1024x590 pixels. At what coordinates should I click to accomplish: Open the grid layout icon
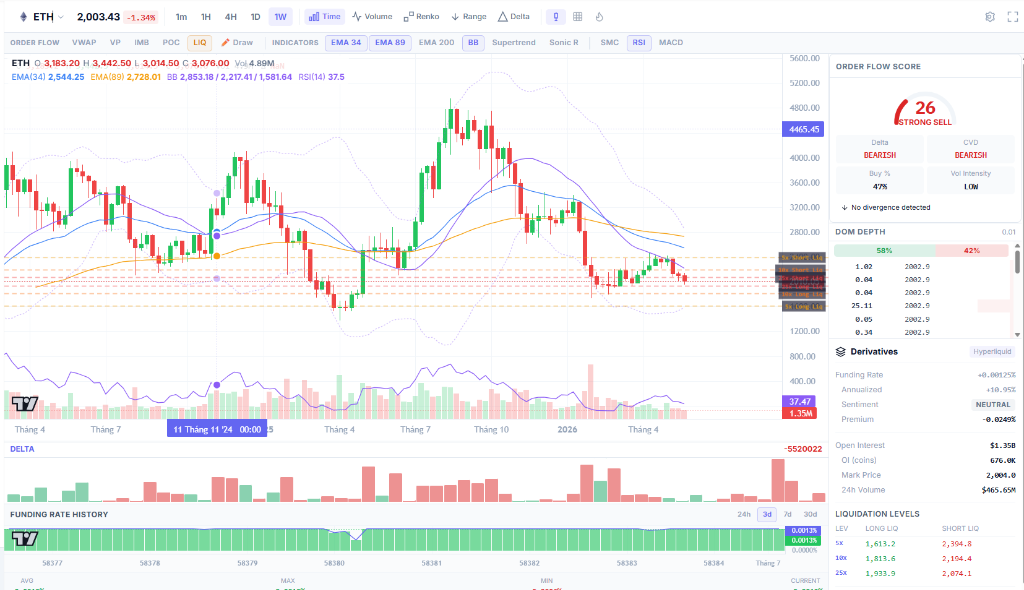click(x=577, y=17)
